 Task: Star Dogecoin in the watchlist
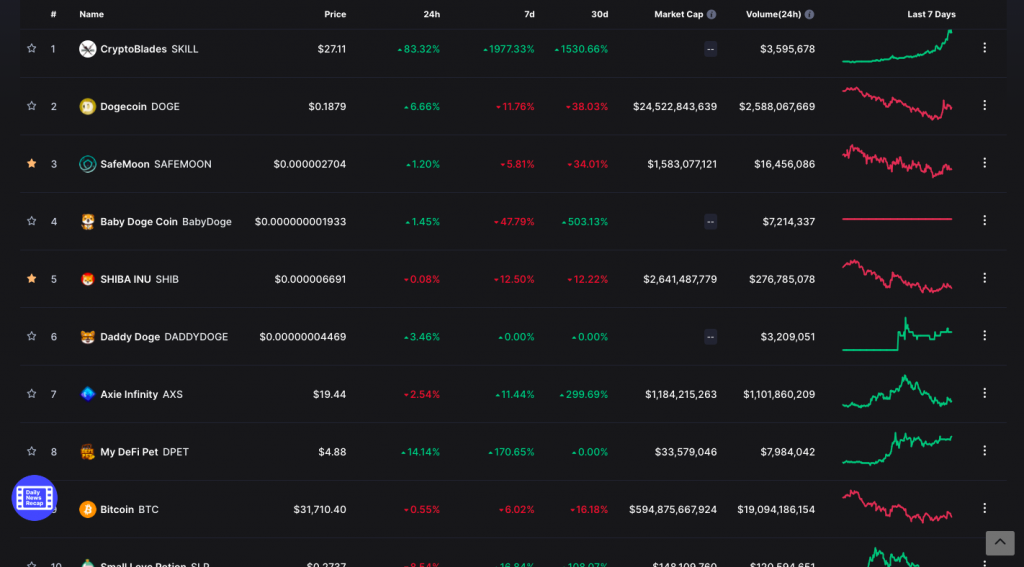click(x=31, y=106)
